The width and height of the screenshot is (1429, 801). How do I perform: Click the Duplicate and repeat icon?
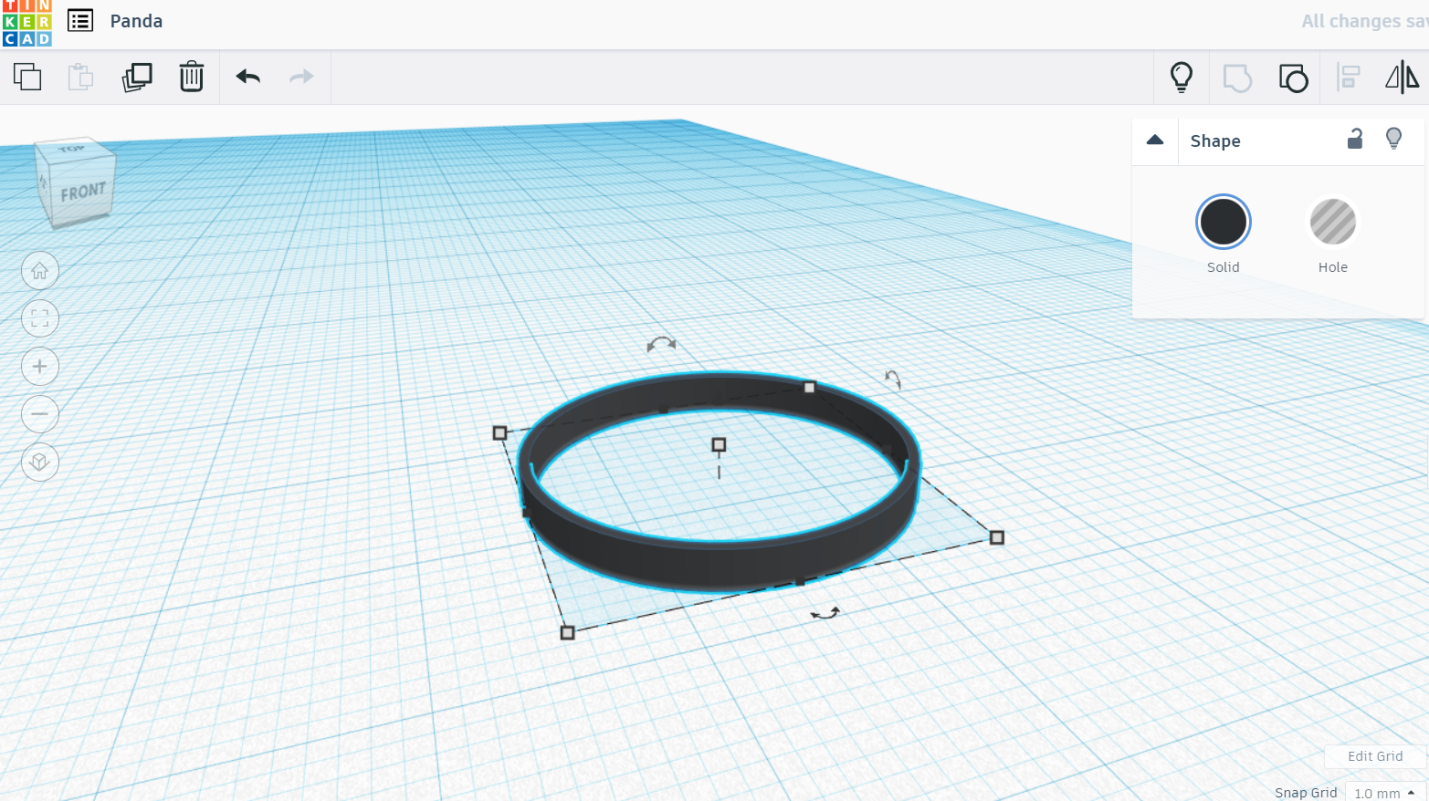(136, 77)
